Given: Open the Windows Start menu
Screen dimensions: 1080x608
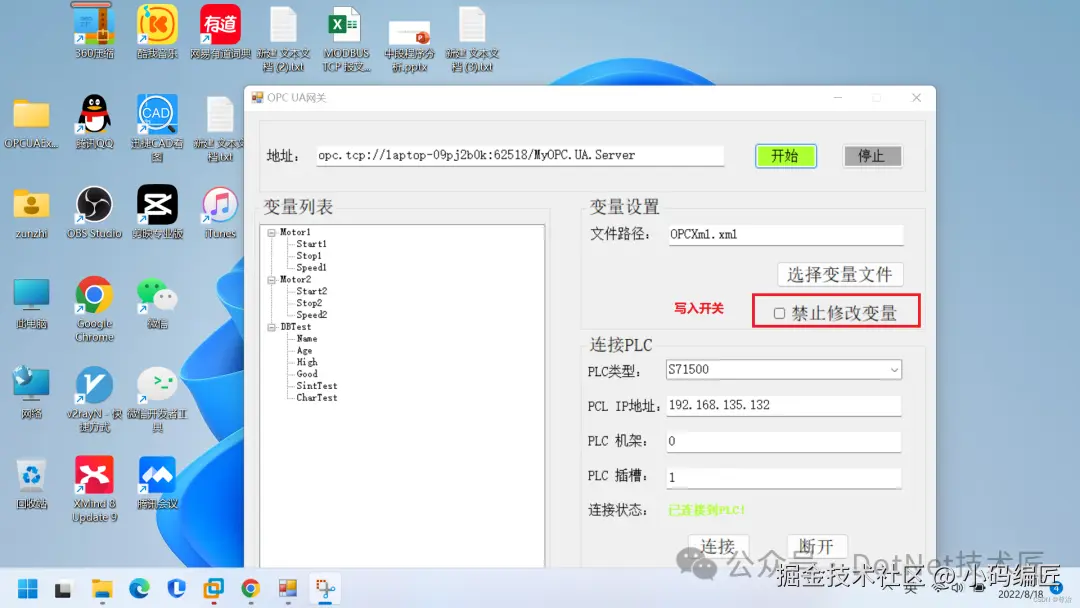Looking at the screenshot, I should point(28,589).
